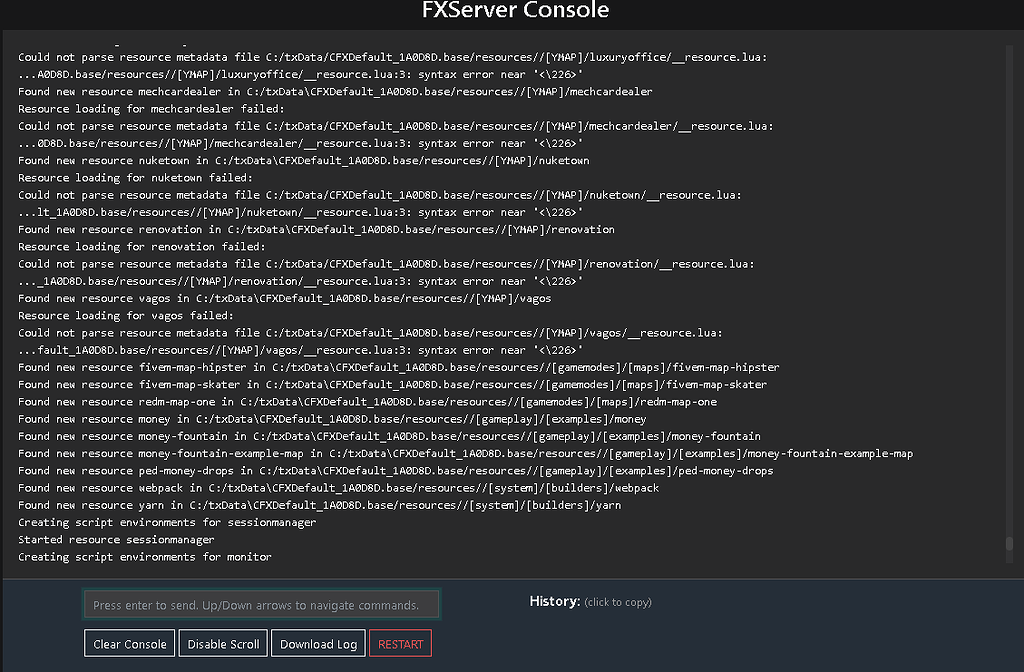Viewport: 1024px width, 672px height.
Task: Click the Disable Scroll button
Action: click(223, 644)
